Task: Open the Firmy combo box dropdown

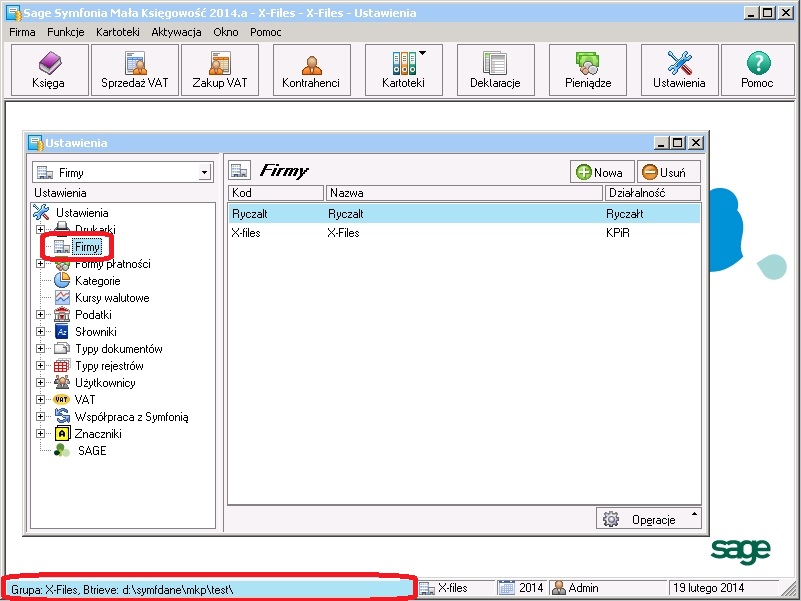Action: point(204,173)
